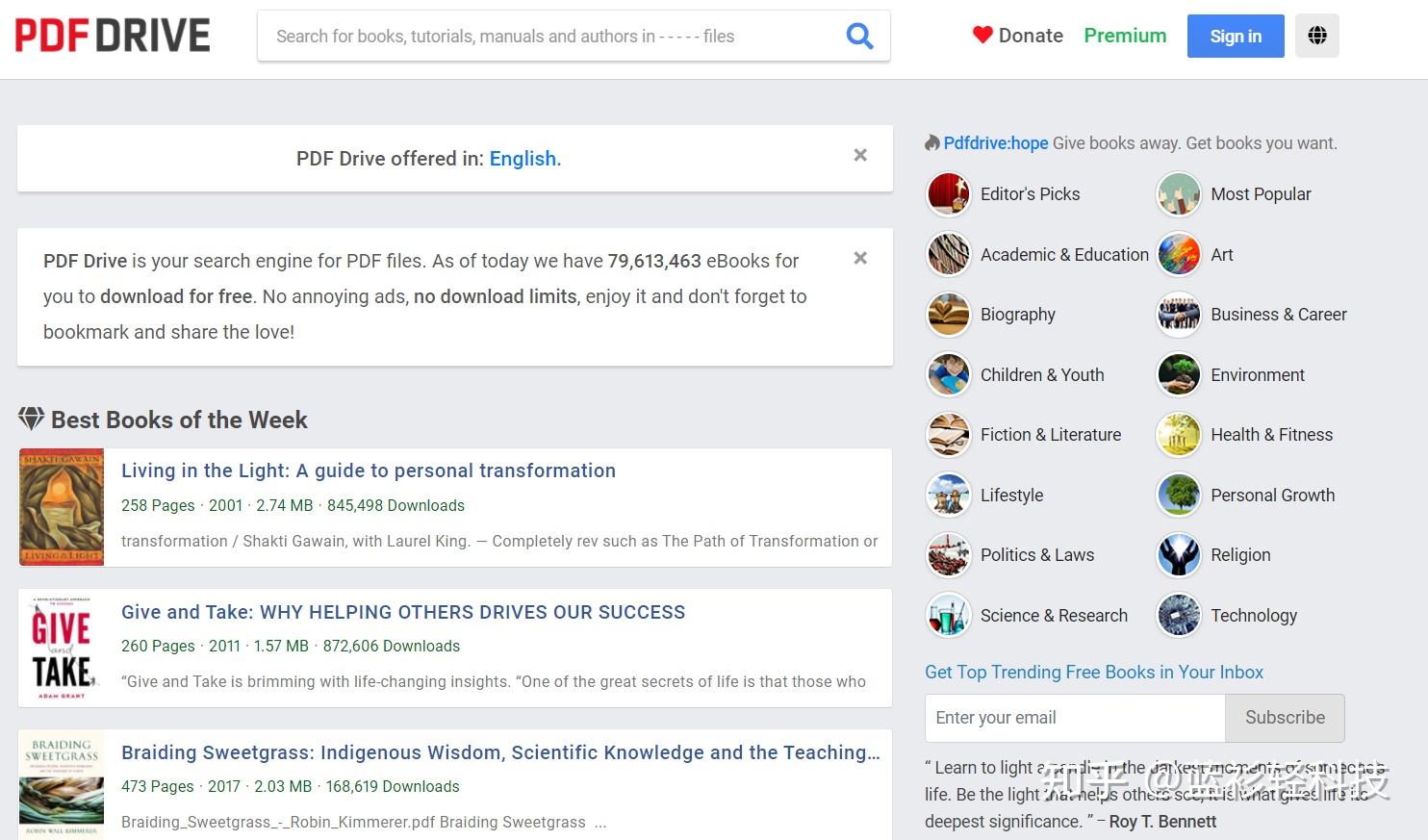
Task: Click the search magnifier icon
Action: [x=859, y=37]
